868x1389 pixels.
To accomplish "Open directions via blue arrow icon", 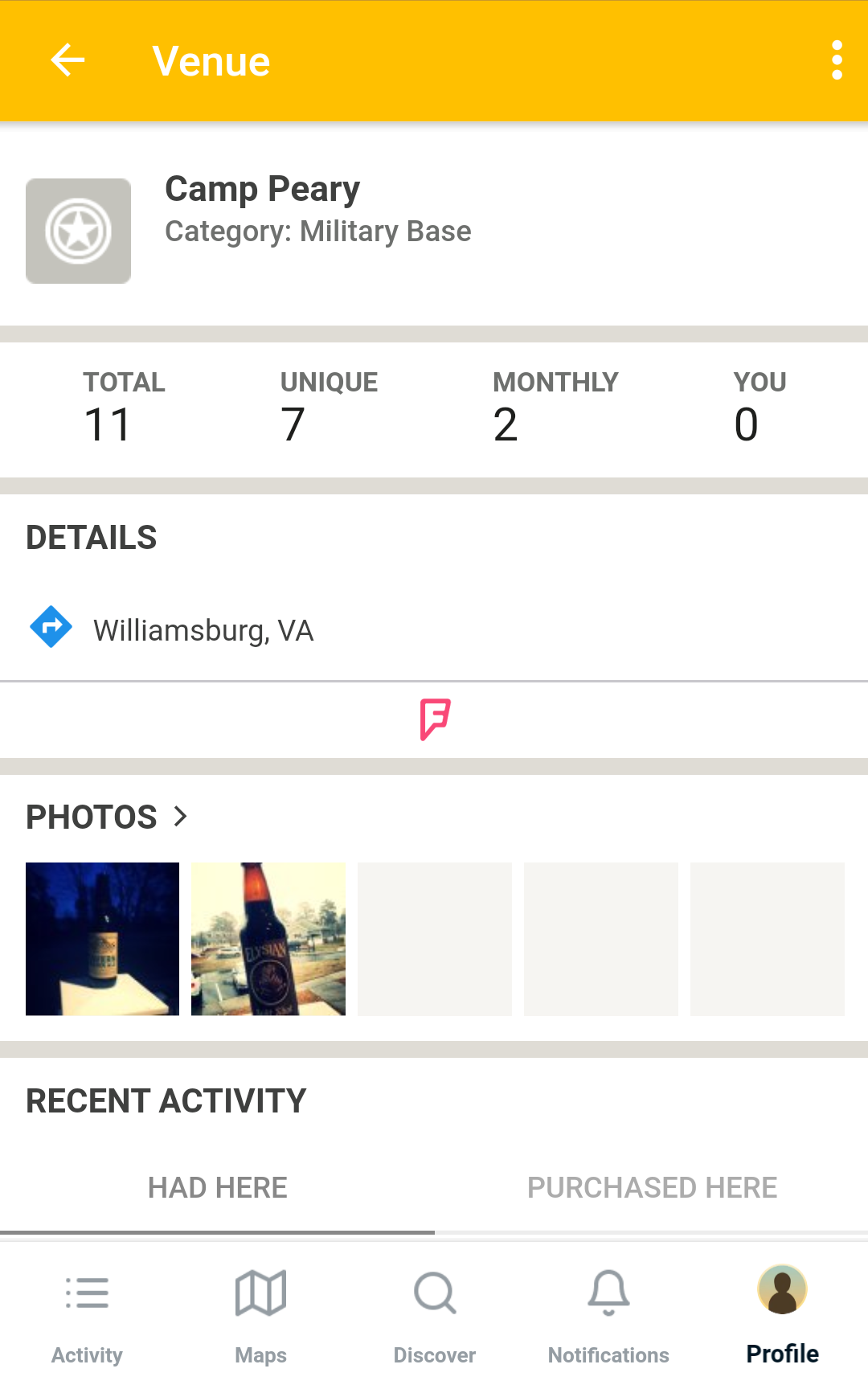I will [x=51, y=627].
